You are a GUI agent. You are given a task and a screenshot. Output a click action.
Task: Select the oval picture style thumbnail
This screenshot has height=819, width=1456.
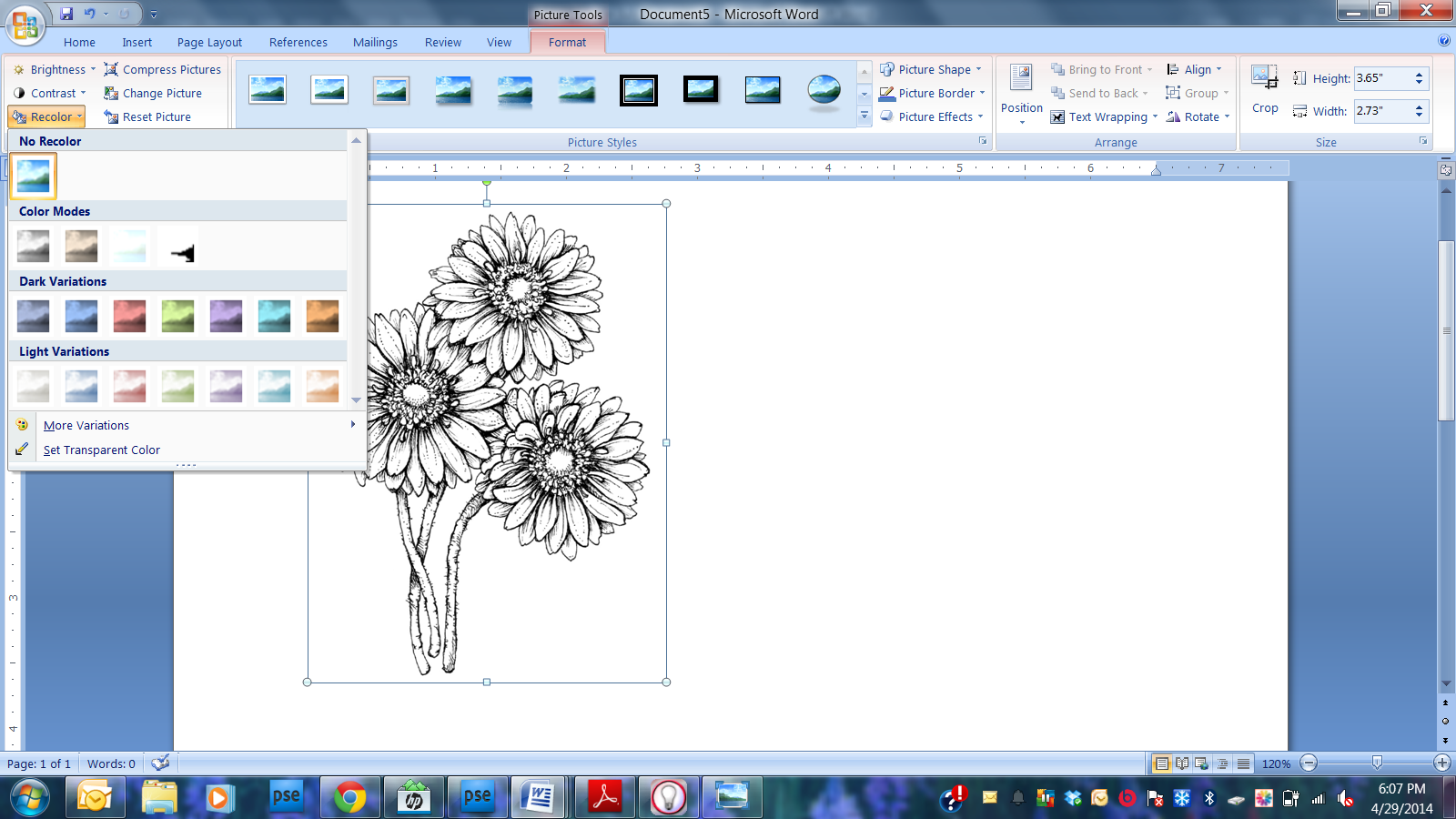click(824, 90)
